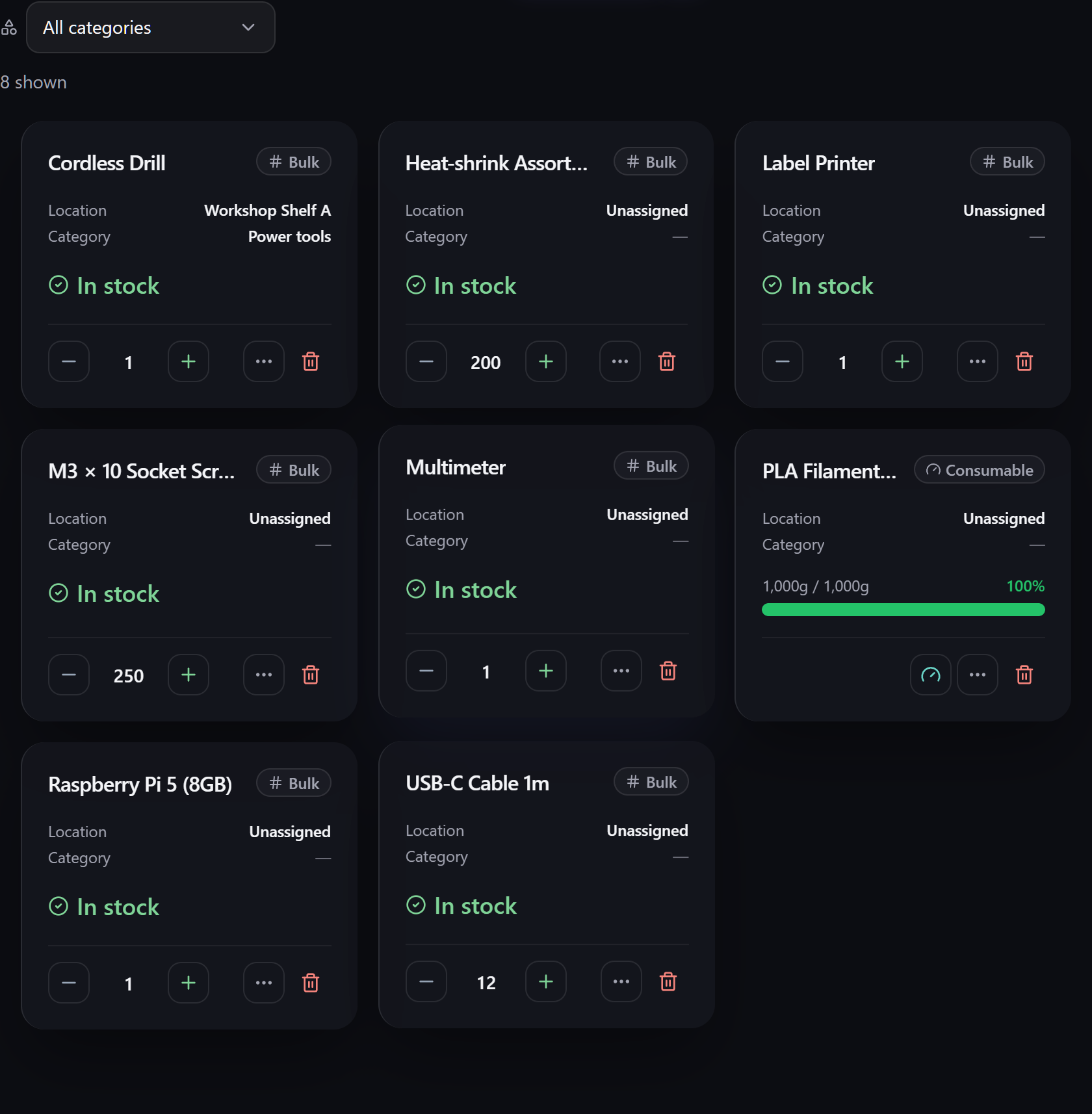This screenshot has height=1114, width=1092.
Task: Decrease USB-C Cable 1m quantity
Action: click(426, 981)
